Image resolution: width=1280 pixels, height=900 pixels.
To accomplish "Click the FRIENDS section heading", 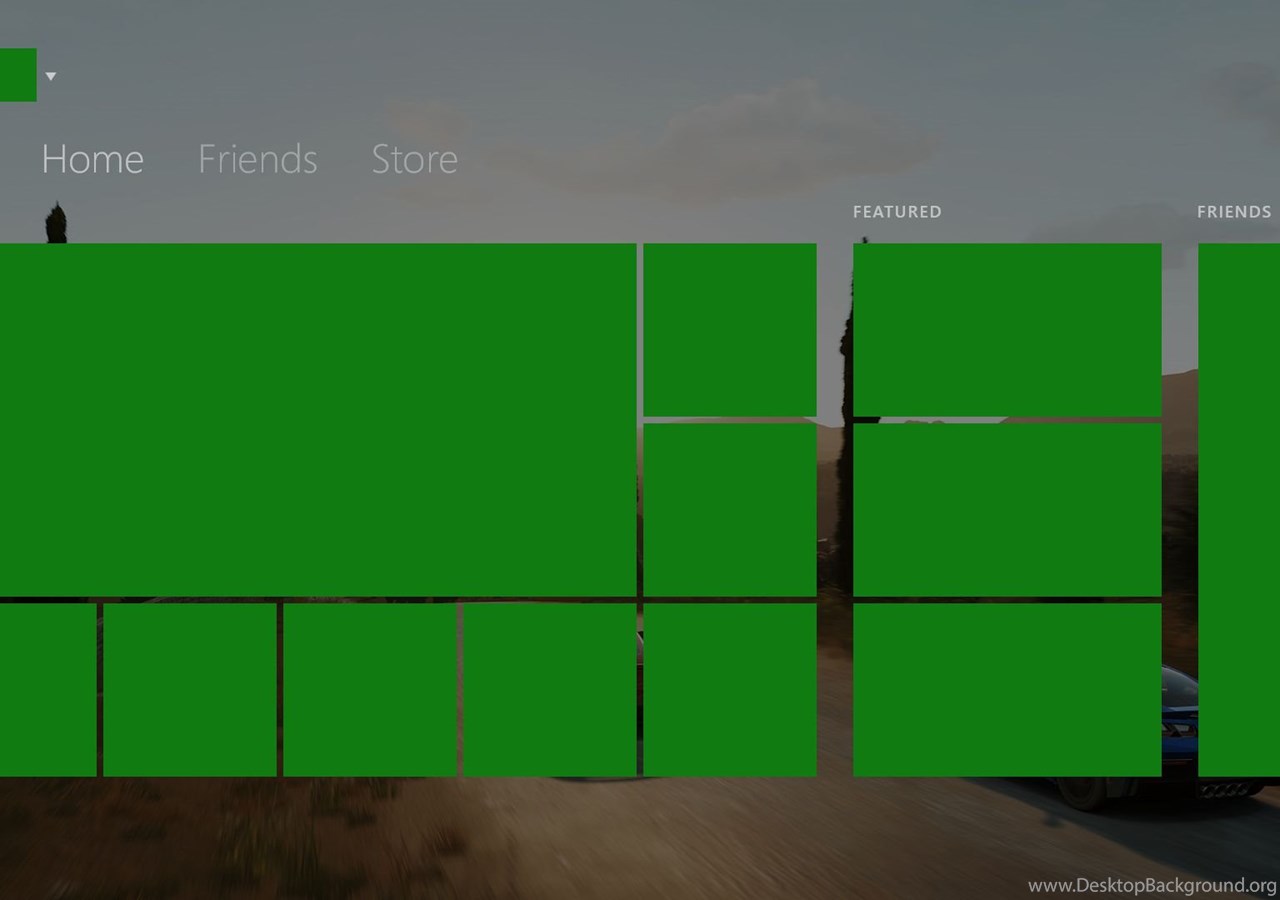I will [x=1234, y=212].
